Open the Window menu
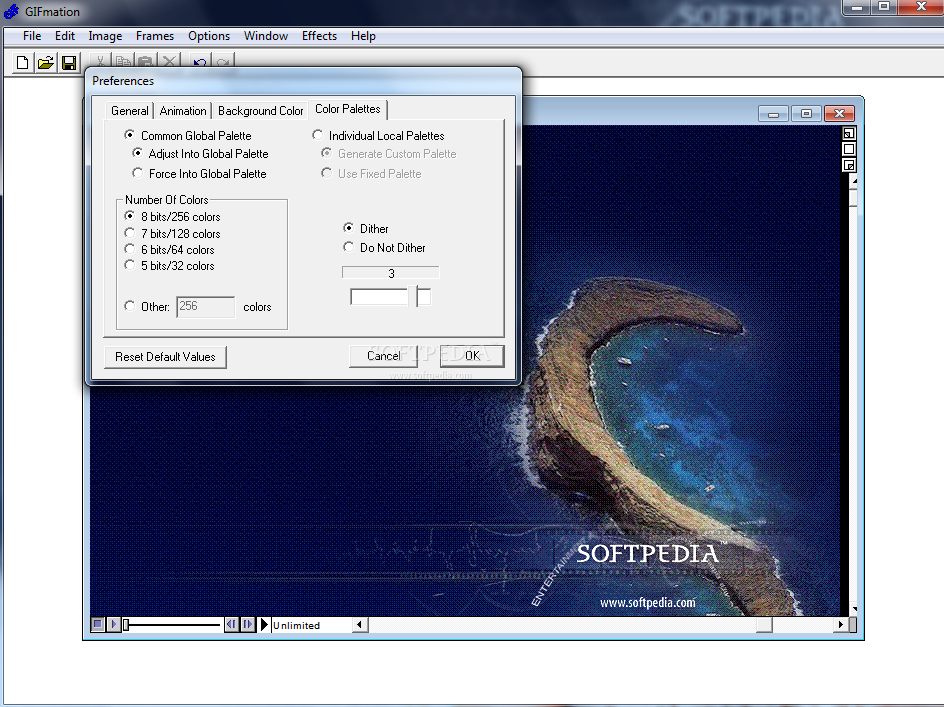This screenshot has height=707, width=944. [x=266, y=36]
